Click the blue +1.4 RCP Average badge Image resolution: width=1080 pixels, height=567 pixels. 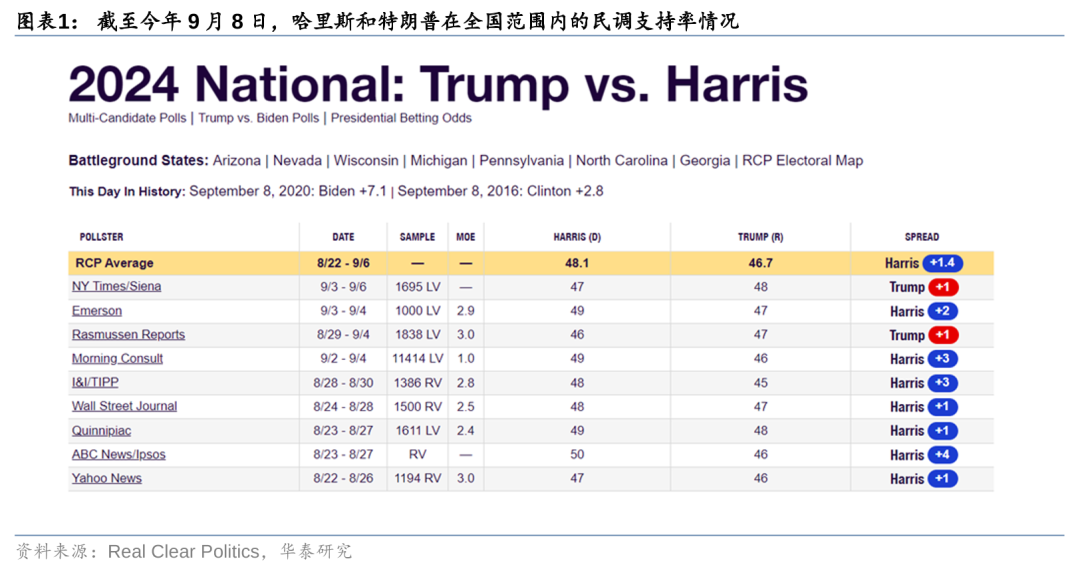pos(942,263)
